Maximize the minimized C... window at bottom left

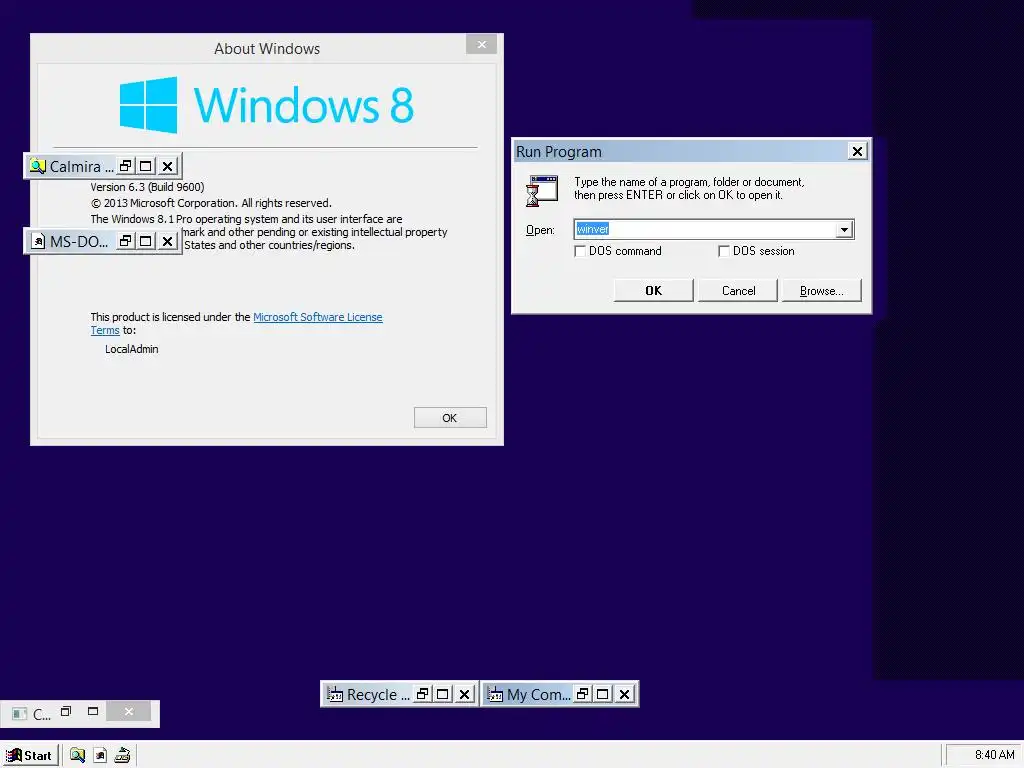(x=93, y=711)
